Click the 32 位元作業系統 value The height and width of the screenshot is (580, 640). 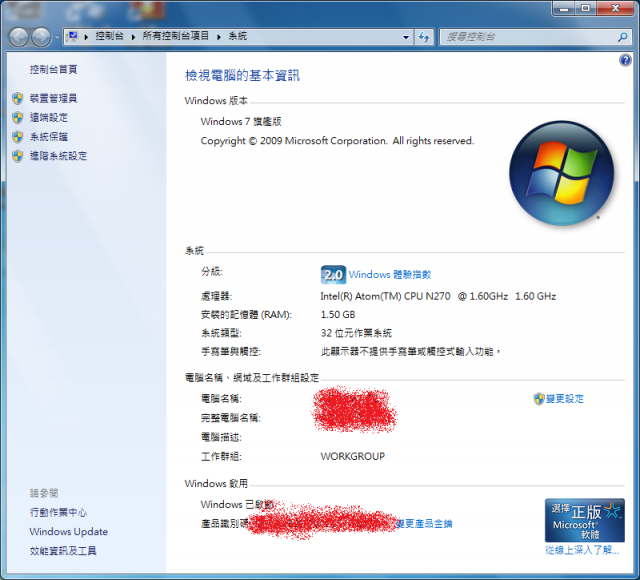click(x=356, y=333)
